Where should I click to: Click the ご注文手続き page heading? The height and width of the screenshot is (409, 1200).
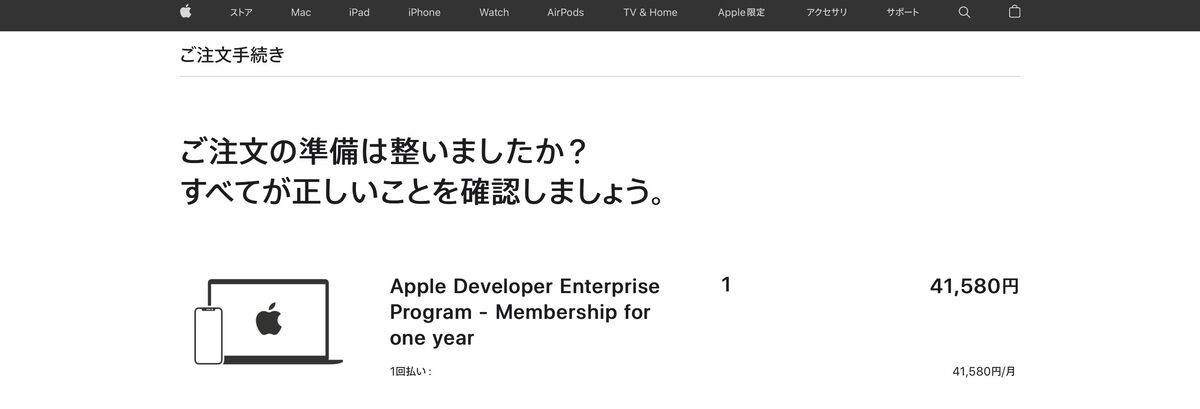pos(232,55)
